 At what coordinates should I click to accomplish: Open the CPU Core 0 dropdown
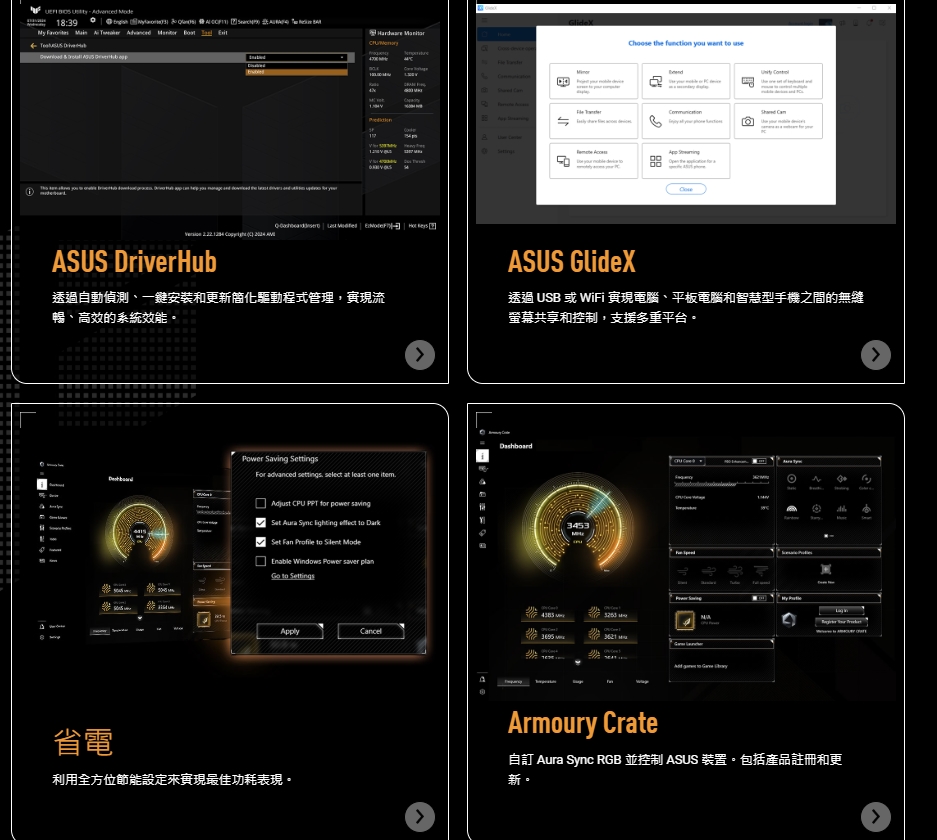pyautogui.click(x=688, y=461)
